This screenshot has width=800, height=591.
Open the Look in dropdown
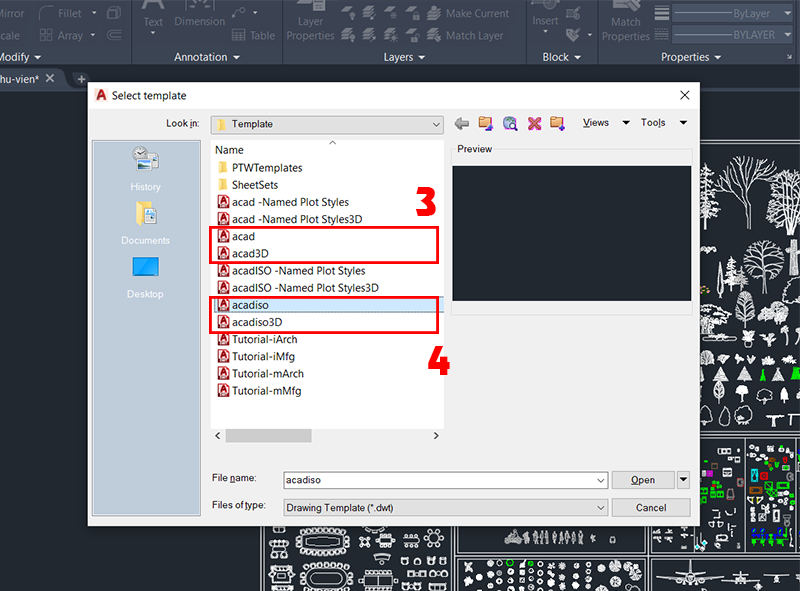[x=437, y=123]
